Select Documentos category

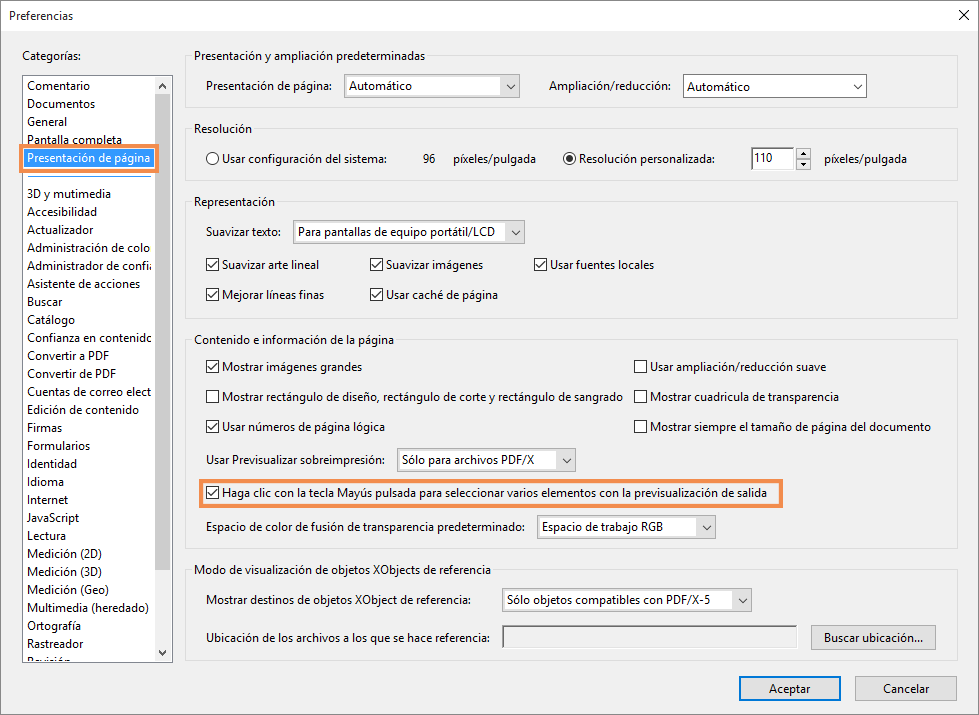point(61,104)
